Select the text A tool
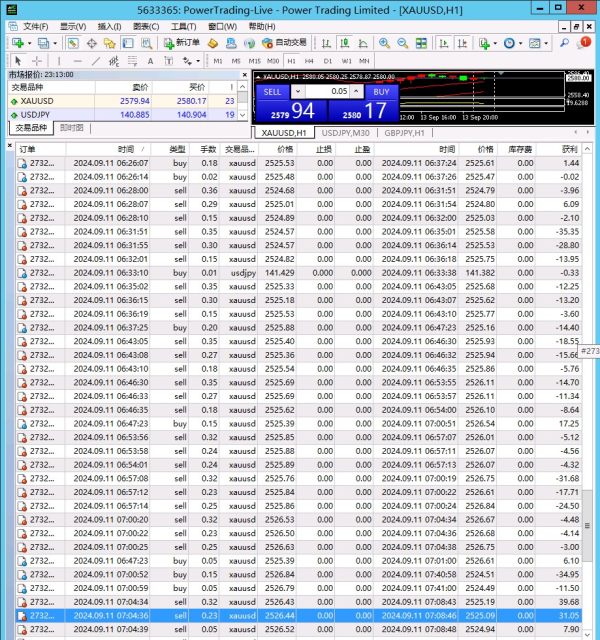This screenshot has height=640, width=600. pos(150,61)
